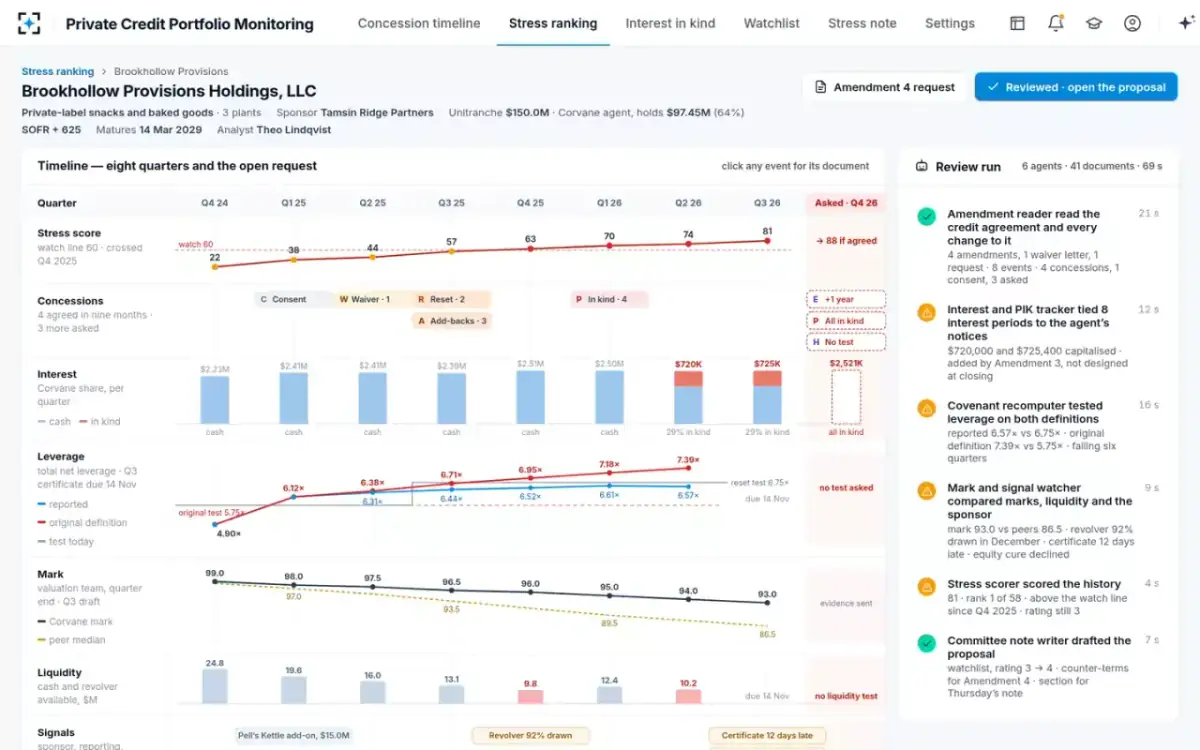Image resolution: width=1200 pixels, height=750 pixels.
Task: Click Covenant recomputer review step title
Action: 1025,413
